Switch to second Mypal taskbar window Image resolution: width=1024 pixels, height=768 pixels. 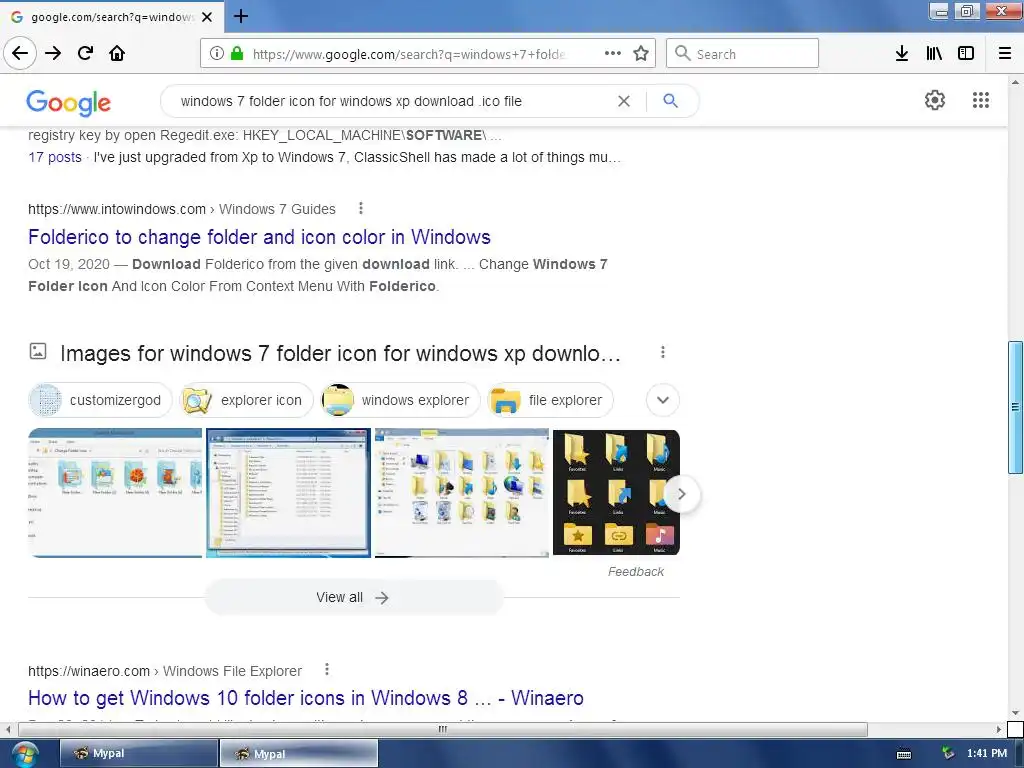pos(298,753)
